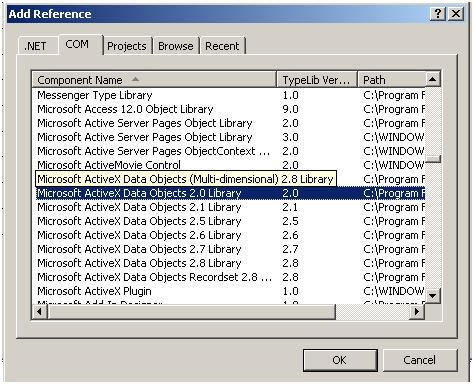Screen dimensions: 474x384
Task: Sort by Component Name column header
Action: click(x=154, y=80)
